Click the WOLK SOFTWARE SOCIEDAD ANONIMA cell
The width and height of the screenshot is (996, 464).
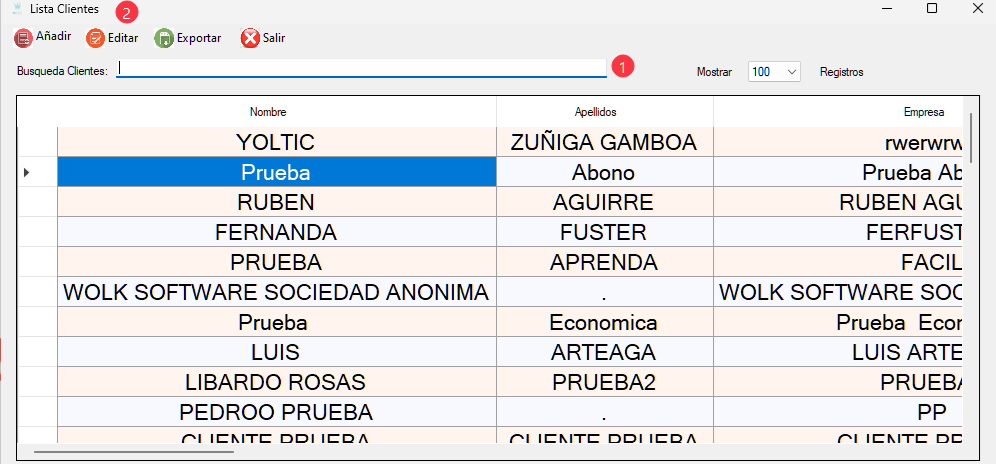tap(276, 292)
